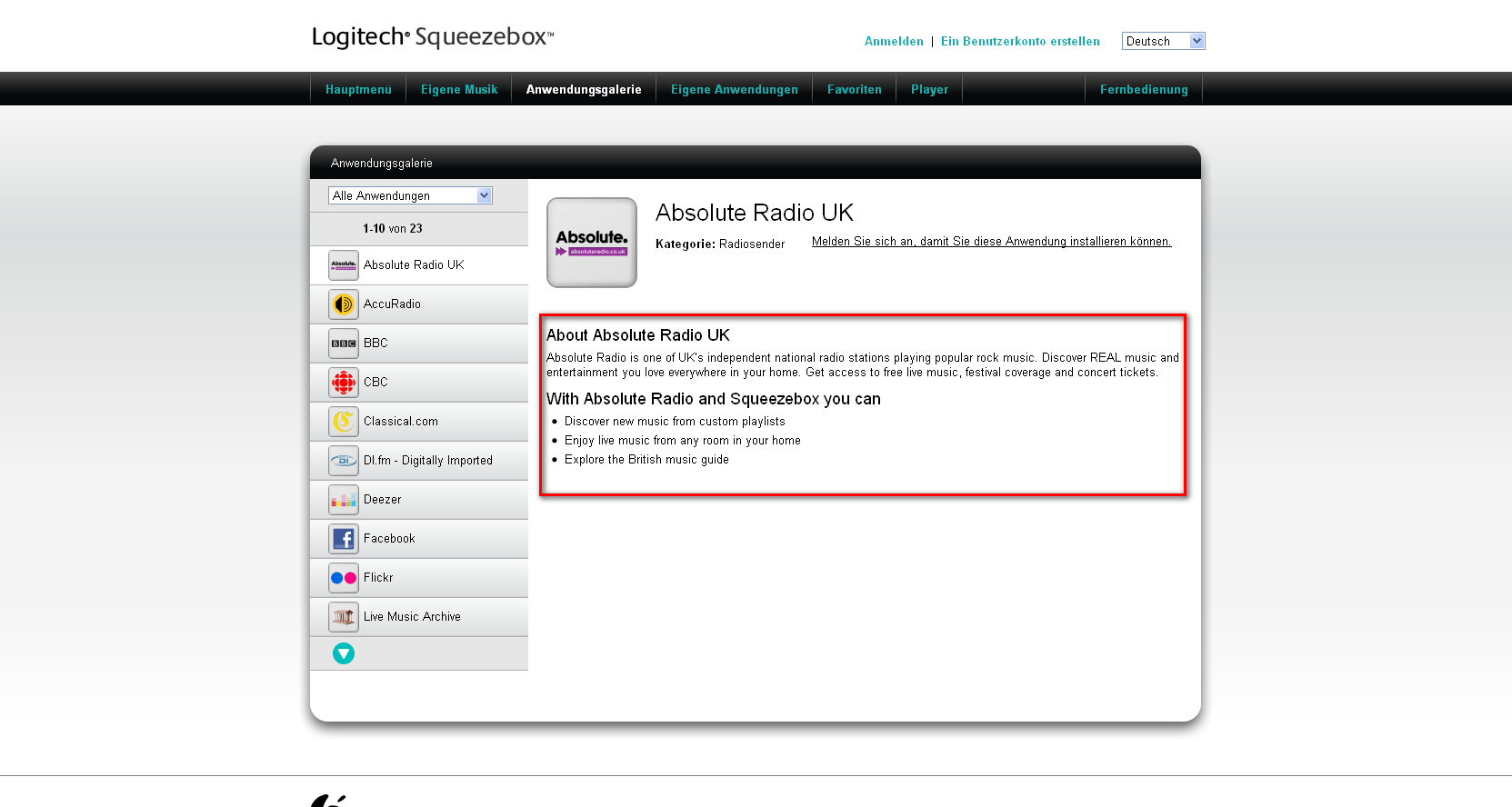Viewport: 1512px width, 807px height.
Task: Click the AccuRadio app icon
Action: 343,304
